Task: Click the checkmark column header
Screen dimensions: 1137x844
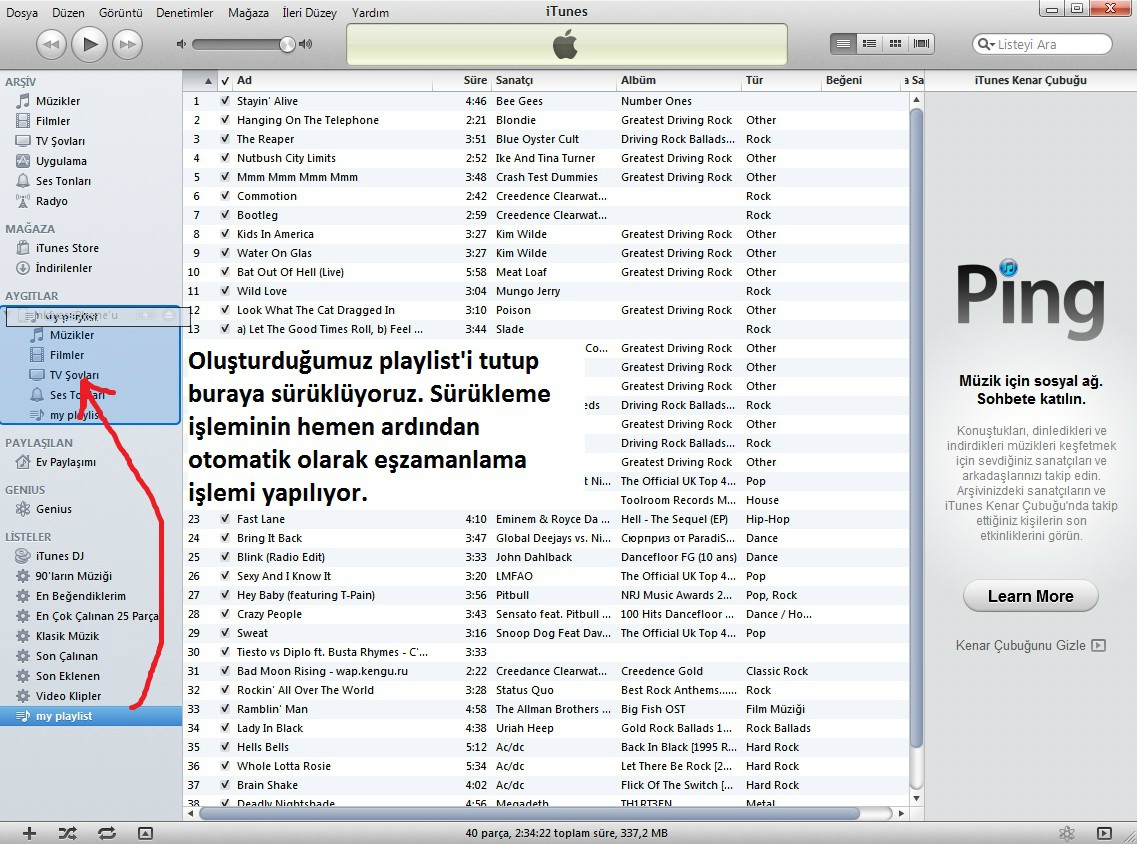Action: (225, 80)
